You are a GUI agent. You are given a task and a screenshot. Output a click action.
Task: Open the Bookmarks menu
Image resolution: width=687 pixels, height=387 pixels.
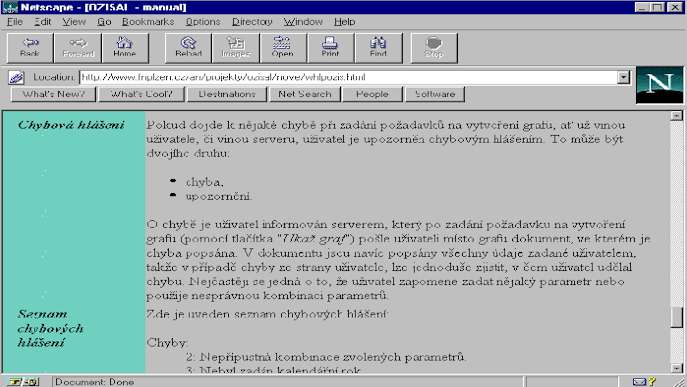[x=148, y=21]
